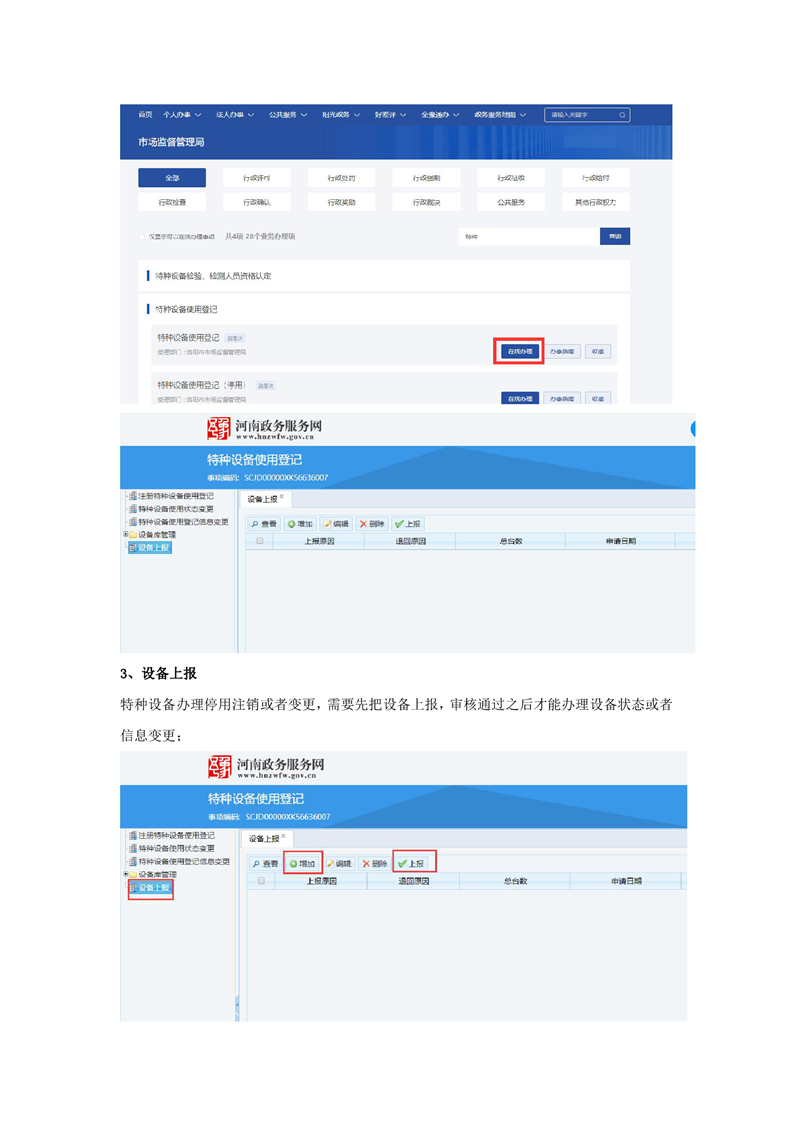Click 总台数 column header above heading 3、设备上报
The image size is (793, 1122).
coord(511,541)
